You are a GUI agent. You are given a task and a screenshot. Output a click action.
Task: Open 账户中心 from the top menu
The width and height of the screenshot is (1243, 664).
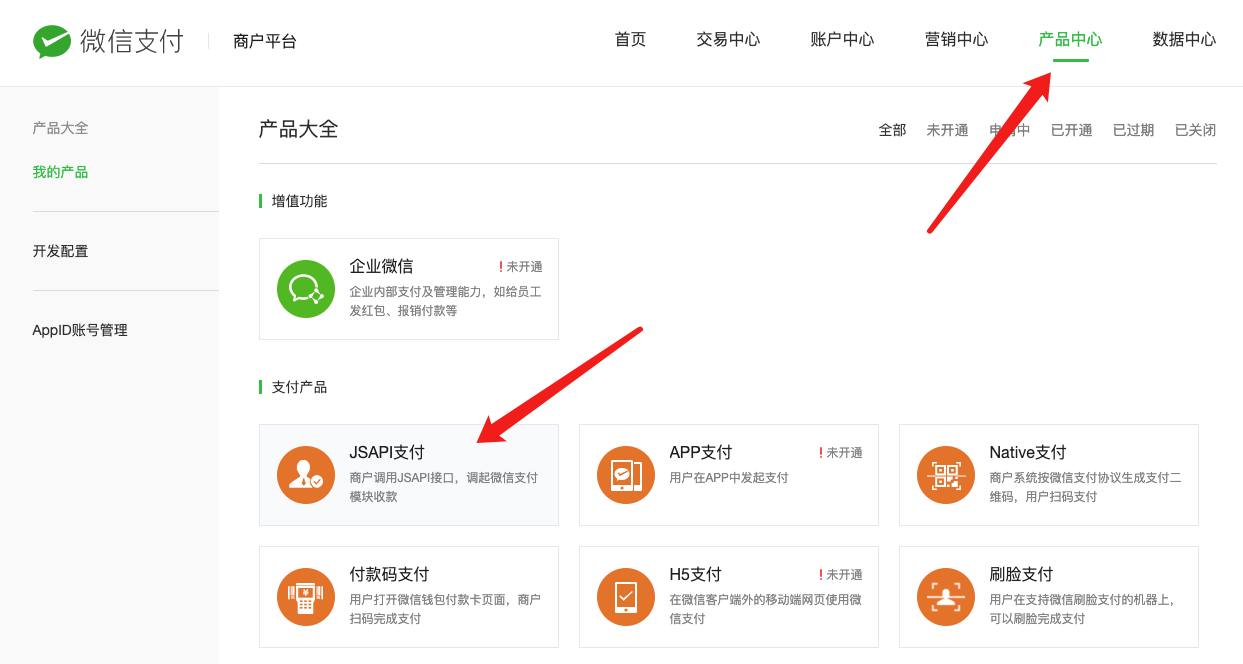842,40
